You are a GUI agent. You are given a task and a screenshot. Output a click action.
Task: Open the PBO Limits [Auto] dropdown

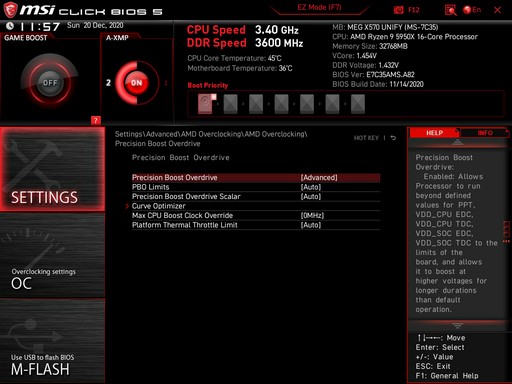click(x=256, y=187)
